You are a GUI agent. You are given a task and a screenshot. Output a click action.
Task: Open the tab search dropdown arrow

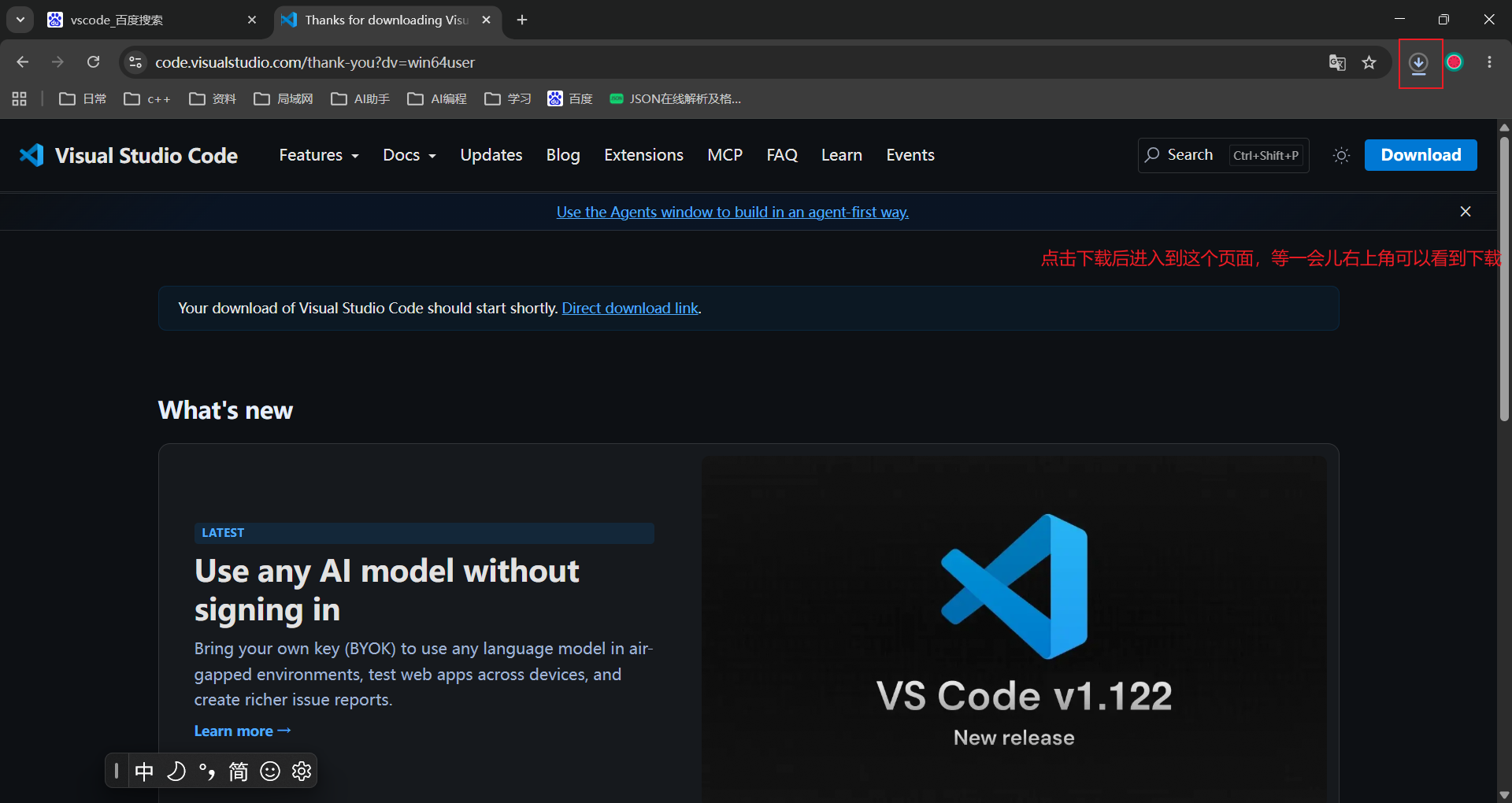(x=20, y=20)
